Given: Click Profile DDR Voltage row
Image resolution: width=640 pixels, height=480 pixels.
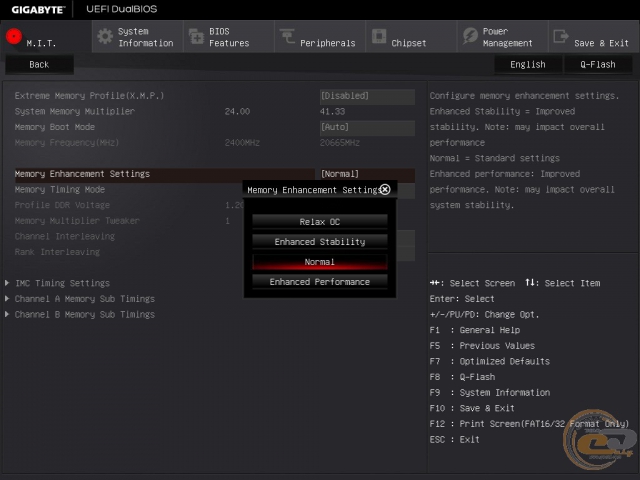Looking at the screenshot, I should (x=62, y=205).
